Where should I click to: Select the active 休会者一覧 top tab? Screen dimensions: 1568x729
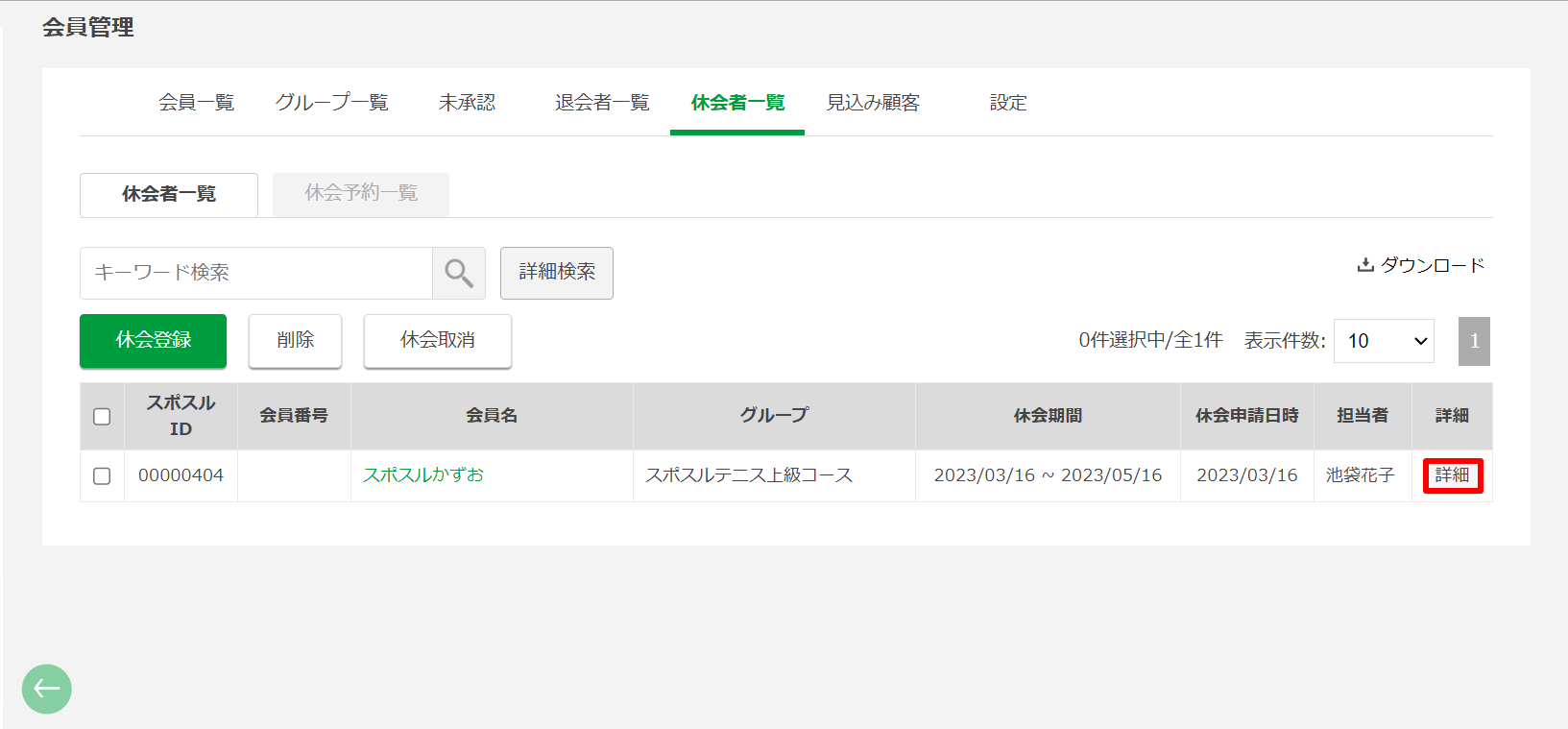click(x=737, y=103)
